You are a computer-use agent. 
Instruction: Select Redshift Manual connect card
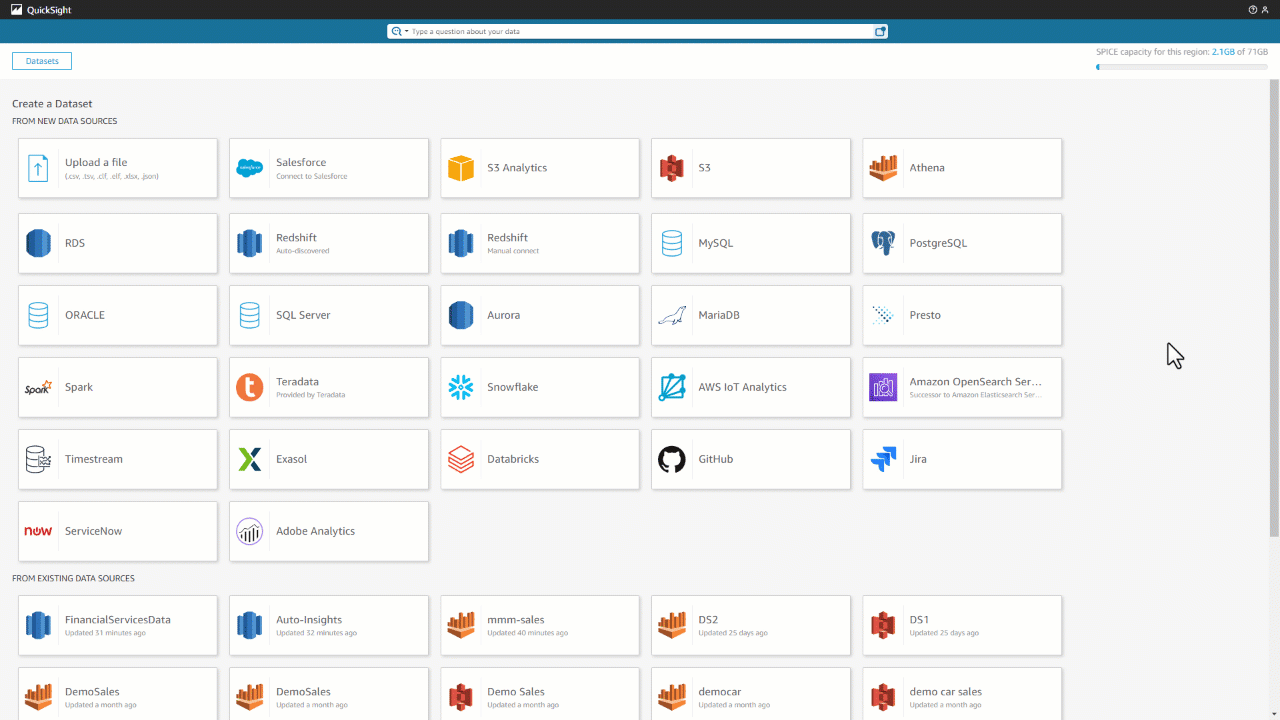[540, 243]
